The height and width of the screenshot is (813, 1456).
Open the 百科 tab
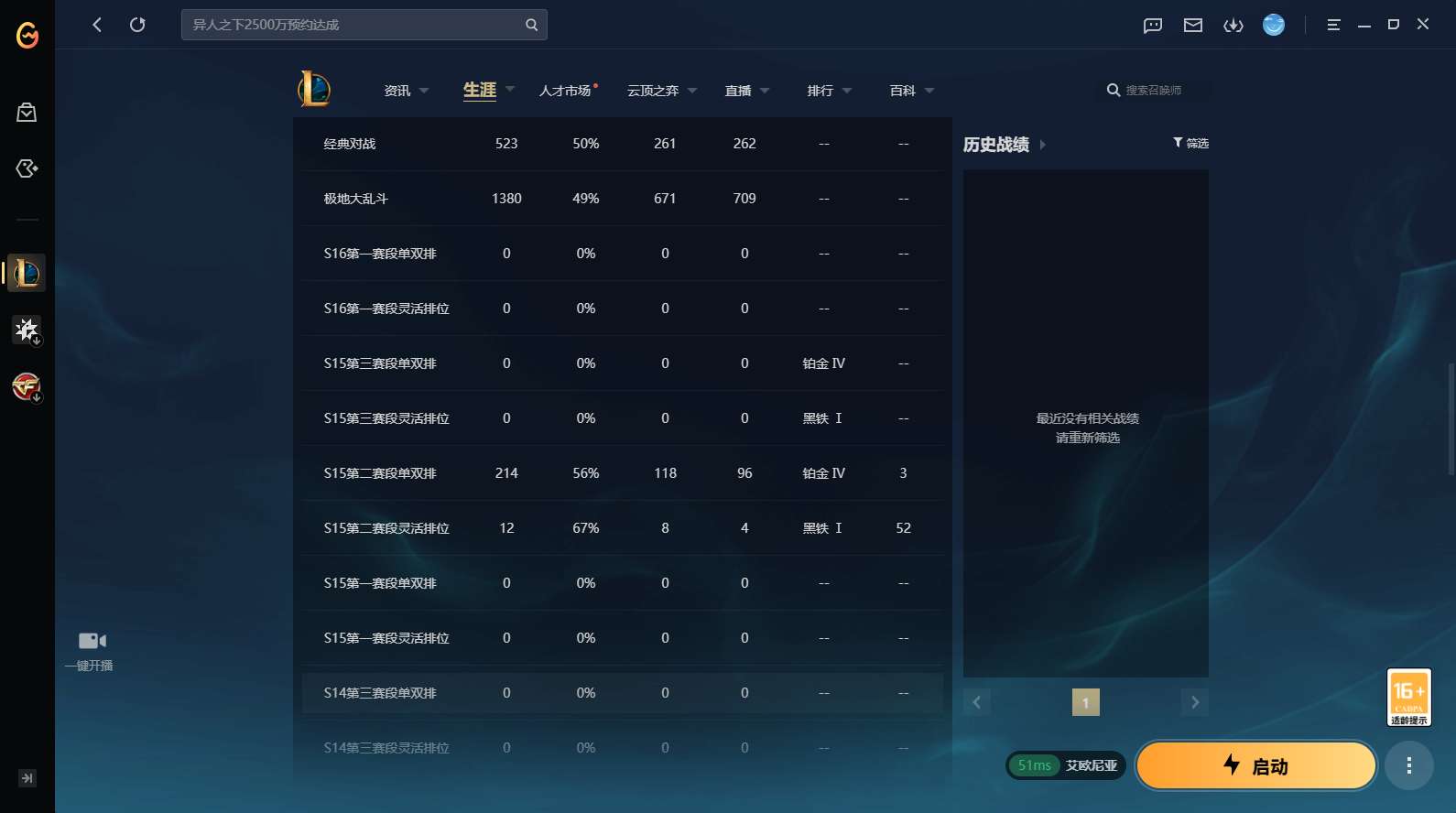pyautogui.click(x=903, y=91)
